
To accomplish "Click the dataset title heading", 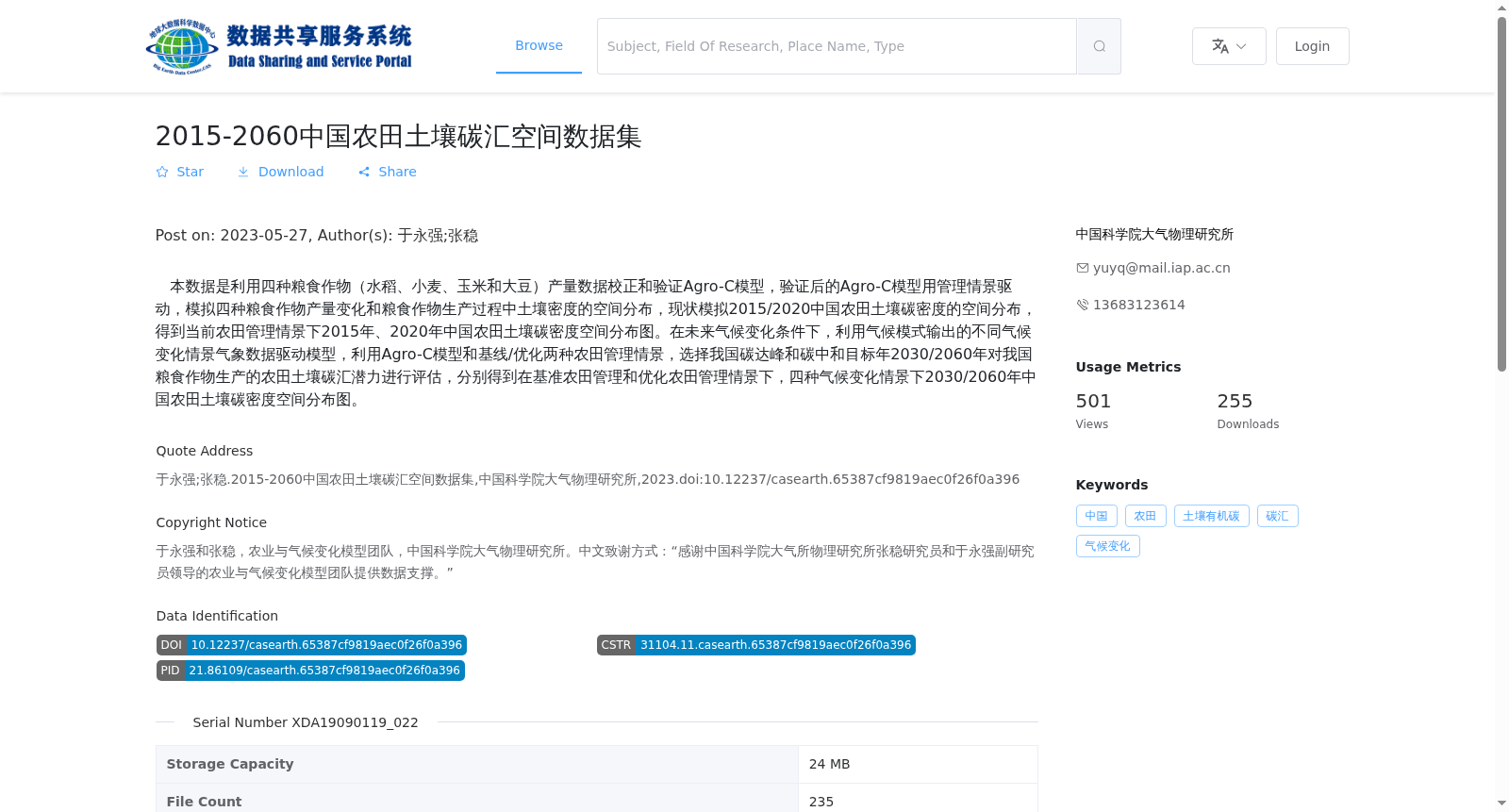I will [398, 136].
